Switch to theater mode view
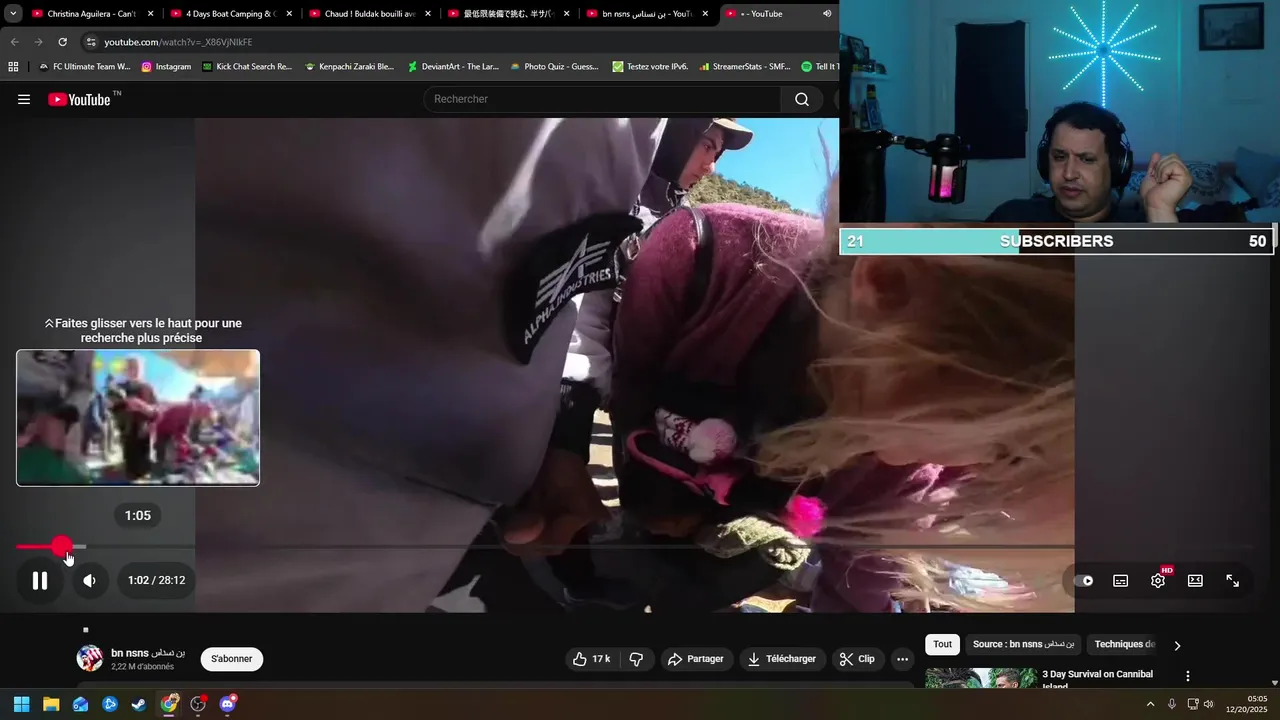The height and width of the screenshot is (720, 1280). pyautogui.click(x=1195, y=580)
